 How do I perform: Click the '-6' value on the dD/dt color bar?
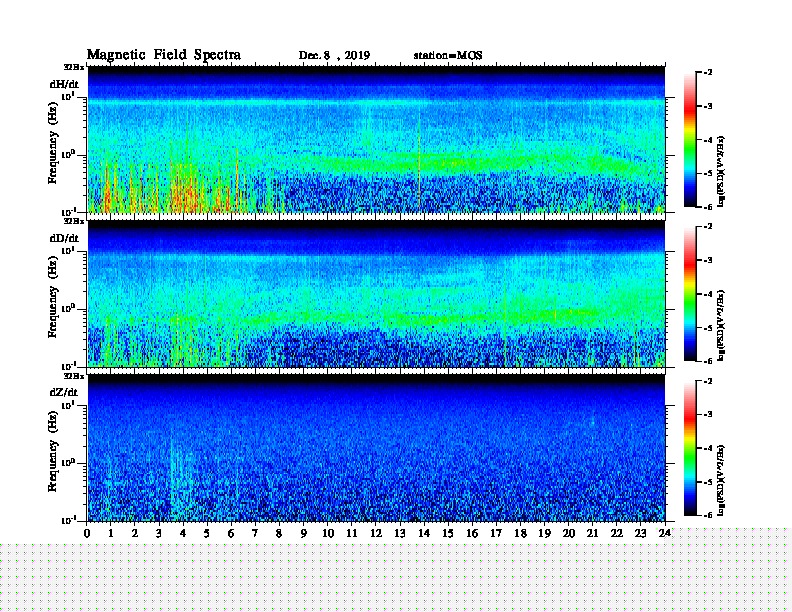(708, 361)
